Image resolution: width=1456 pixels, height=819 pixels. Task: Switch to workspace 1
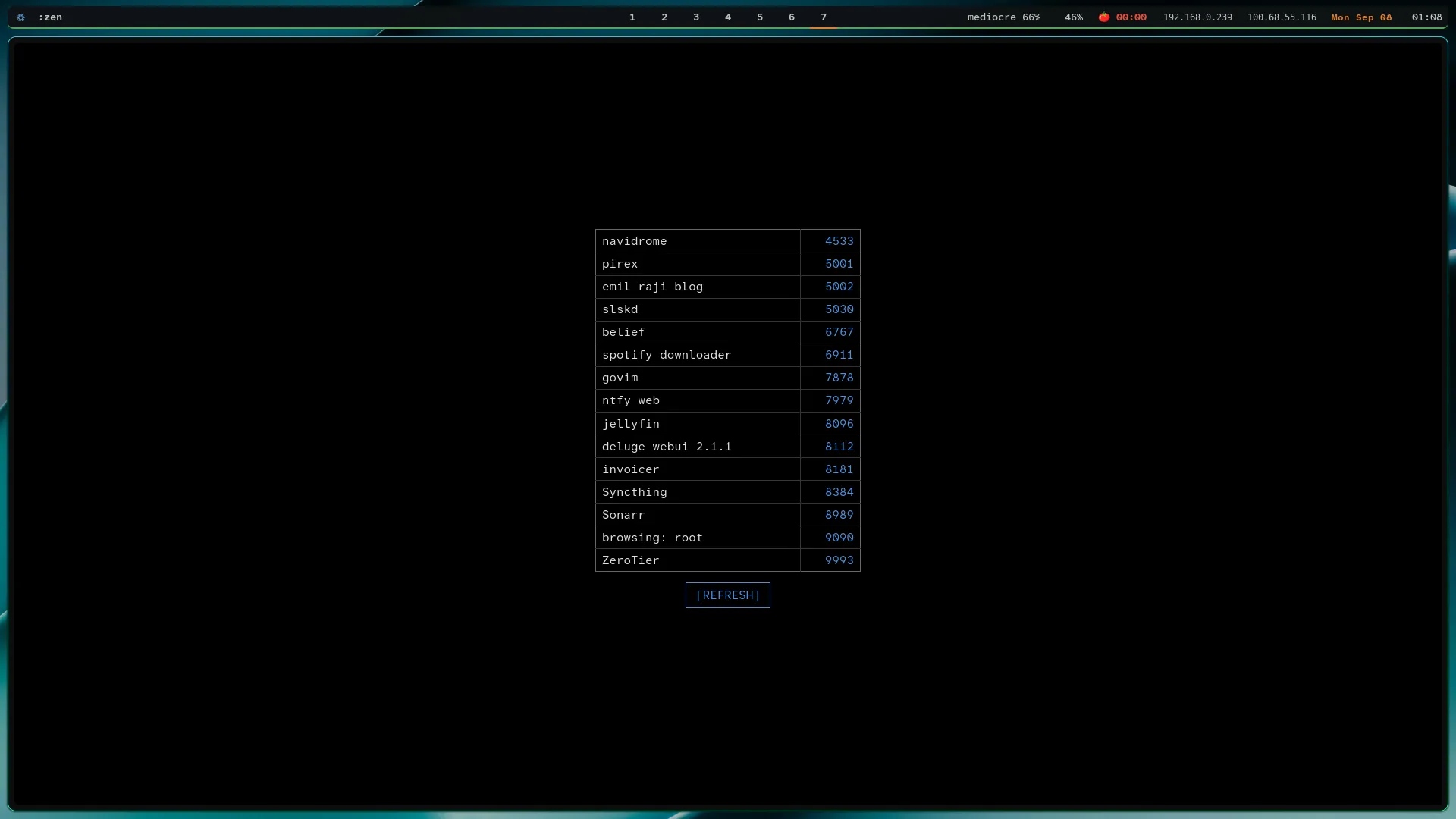(x=632, y=17)
